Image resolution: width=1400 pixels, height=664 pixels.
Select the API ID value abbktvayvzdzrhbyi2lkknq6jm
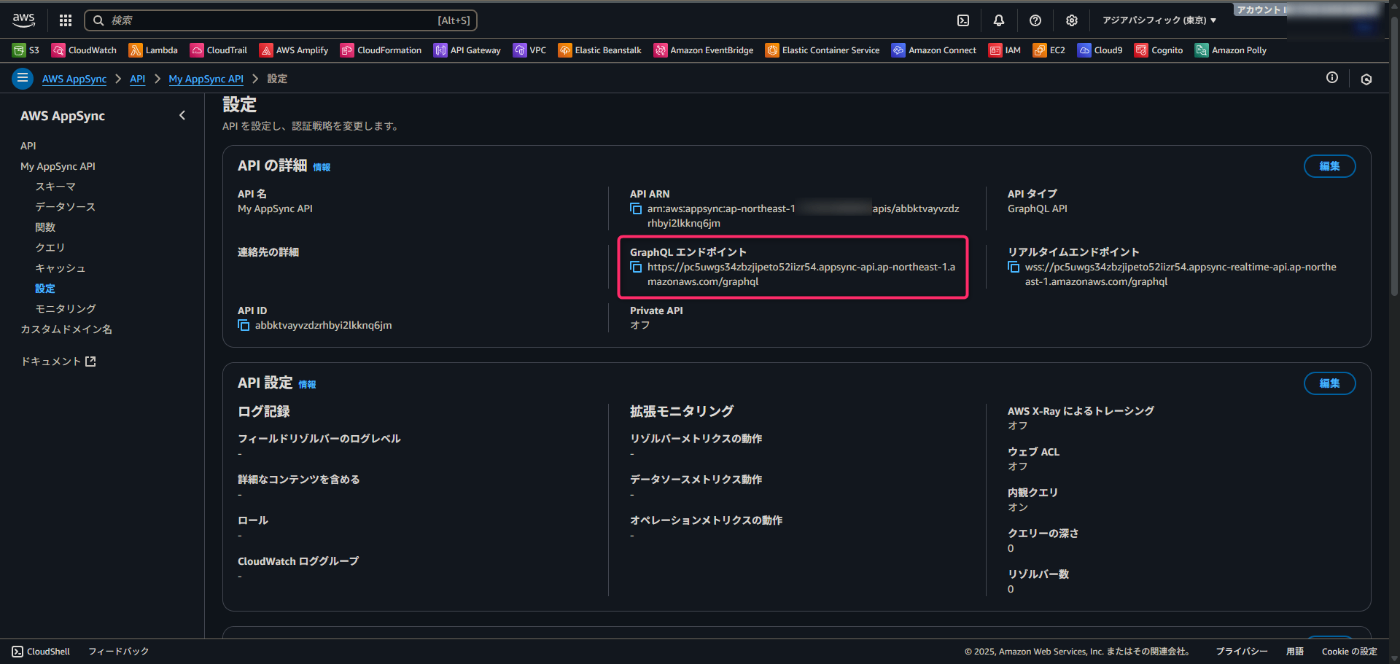323,326
